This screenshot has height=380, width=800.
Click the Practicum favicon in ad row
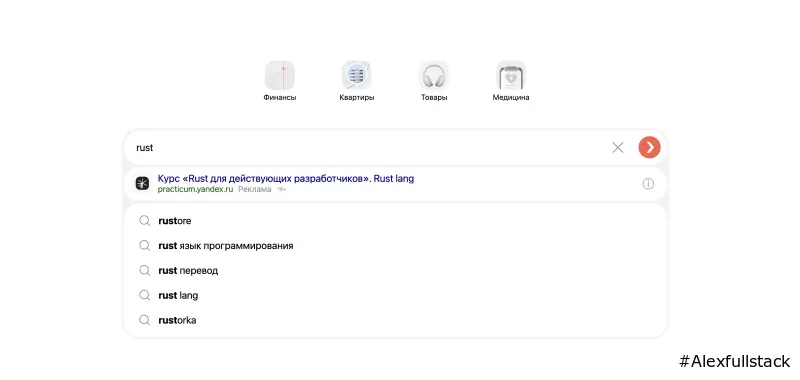[142, 184]
